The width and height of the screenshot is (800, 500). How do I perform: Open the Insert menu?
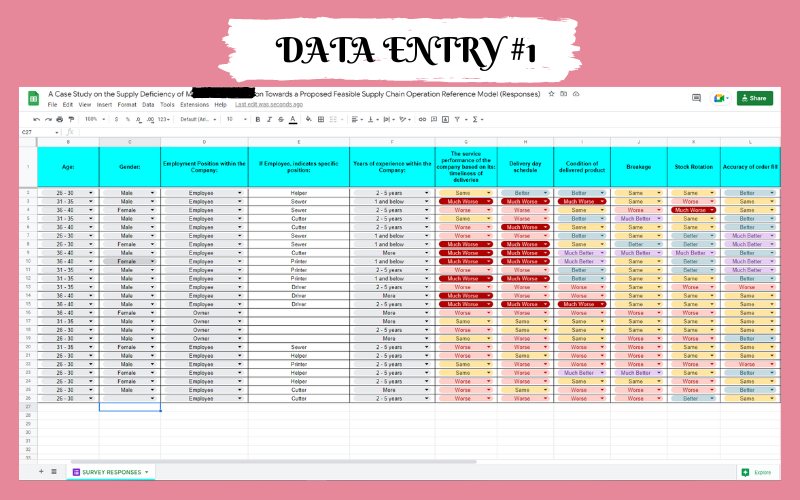click(104, 105)
